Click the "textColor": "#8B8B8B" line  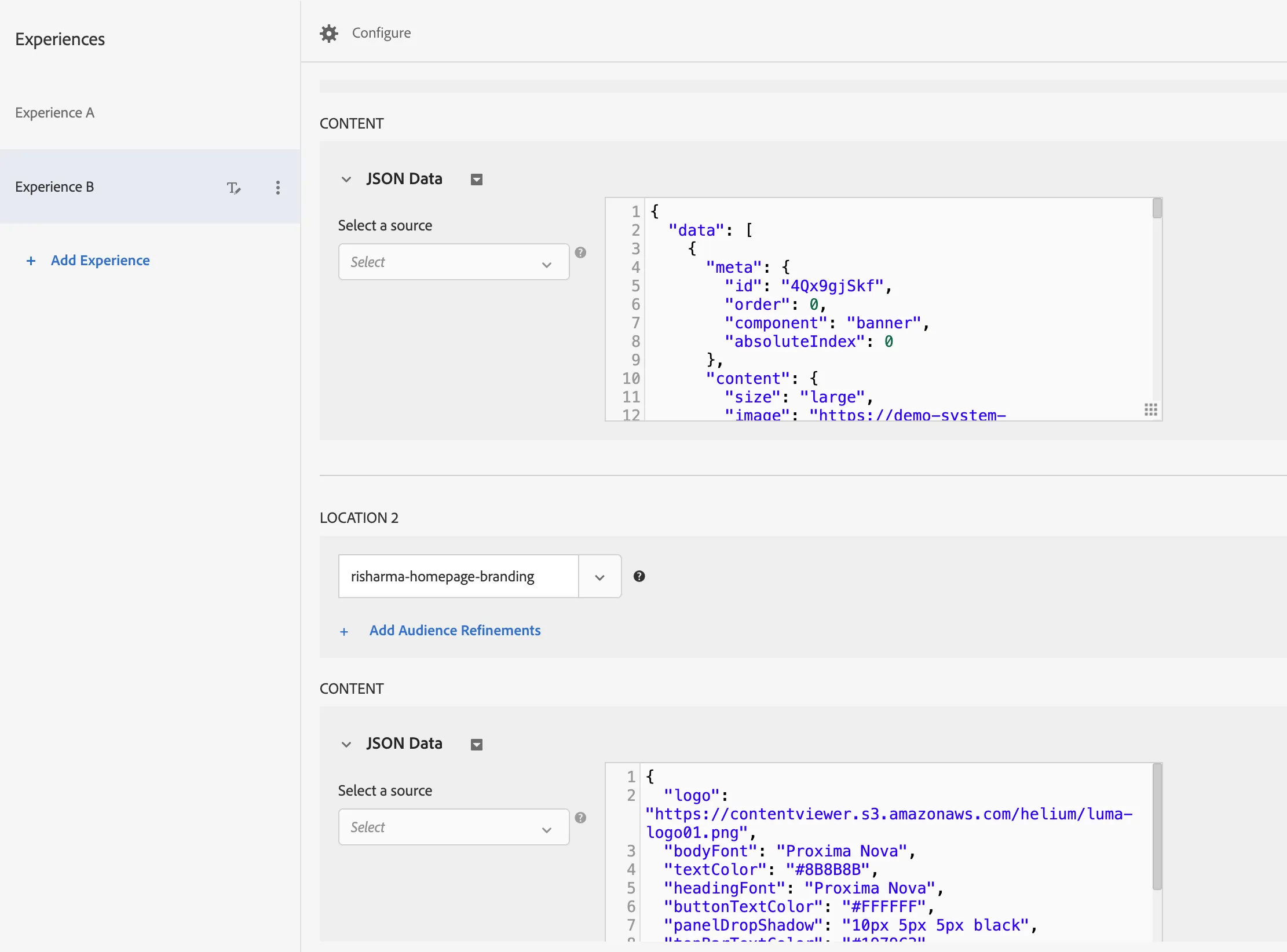coord(771,870)
